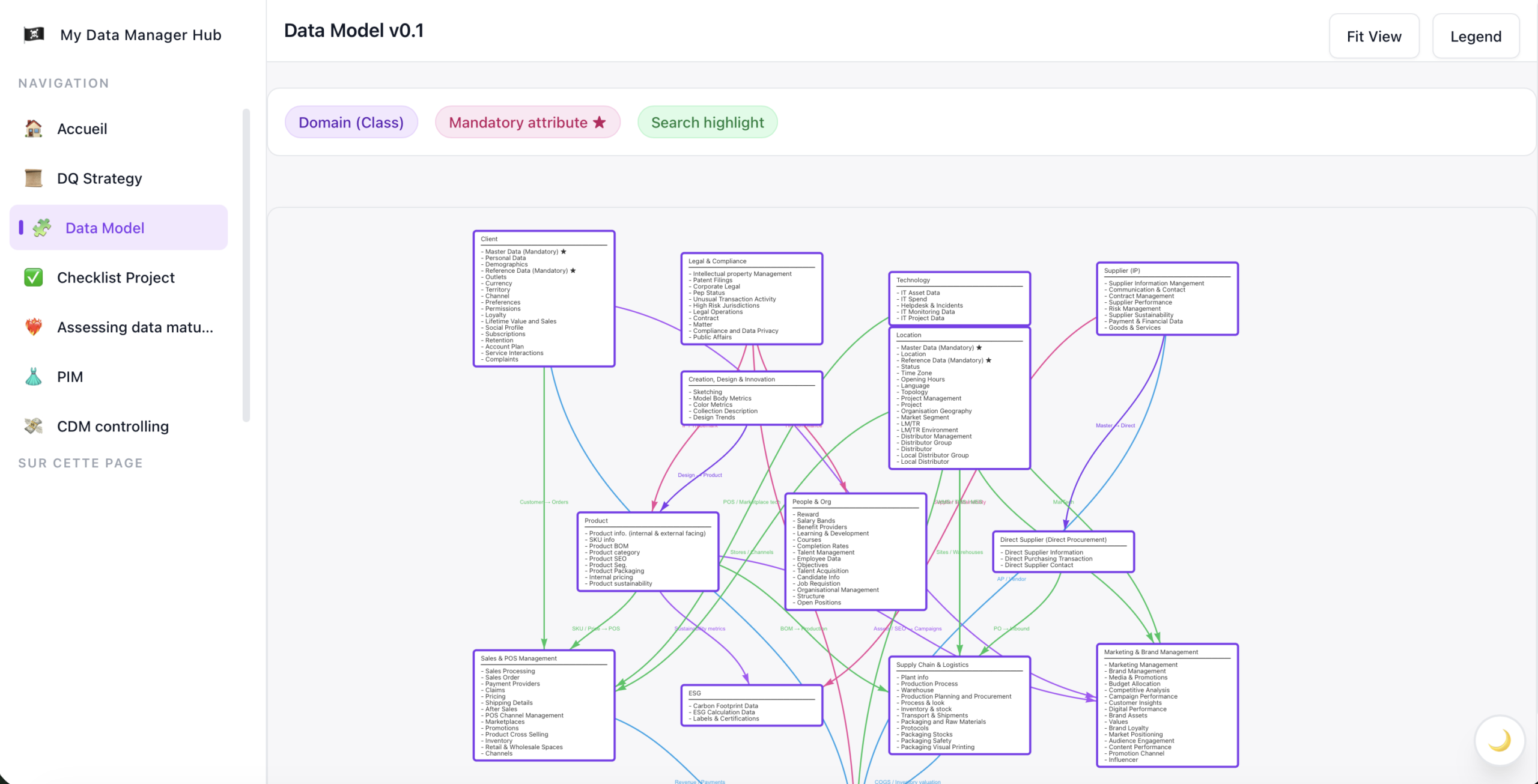Click the scroll icon next to DQ Strategy
The height and width of the screenshot is (784, 1538).
tap(34, 178)
